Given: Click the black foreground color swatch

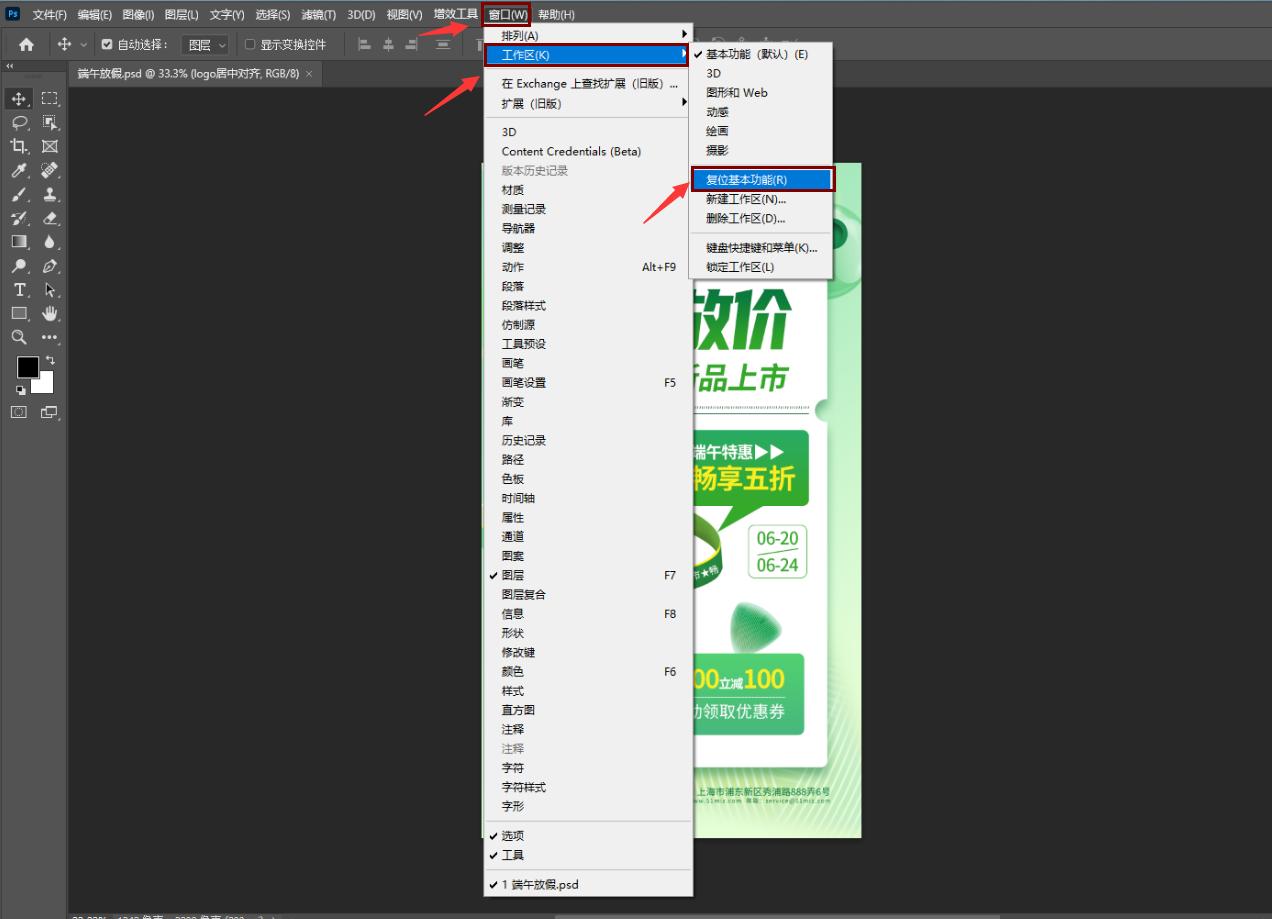Looking at the screenshot, I should (x=27, y=367).
